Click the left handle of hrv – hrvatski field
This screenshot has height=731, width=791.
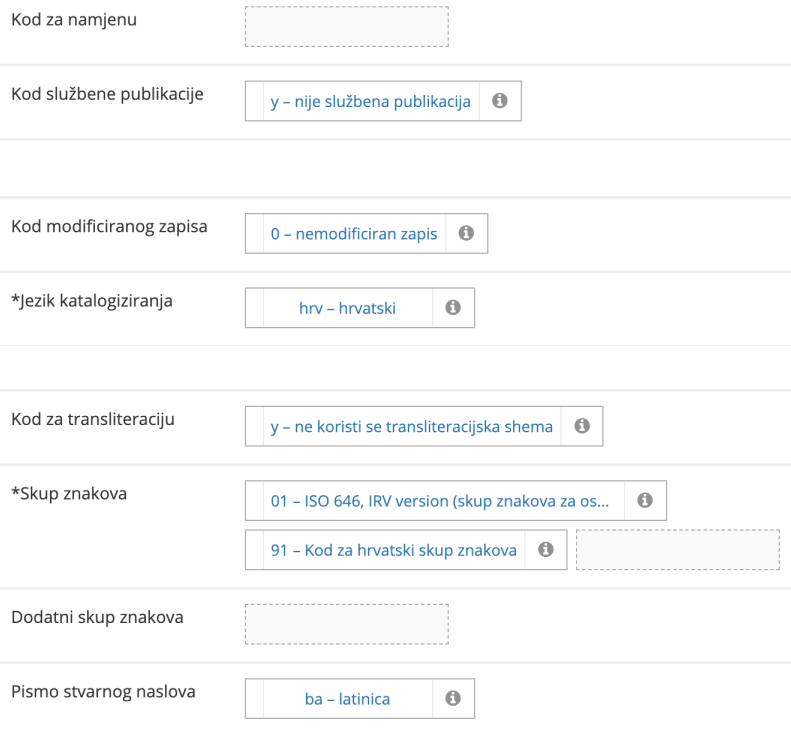[254, 309]
